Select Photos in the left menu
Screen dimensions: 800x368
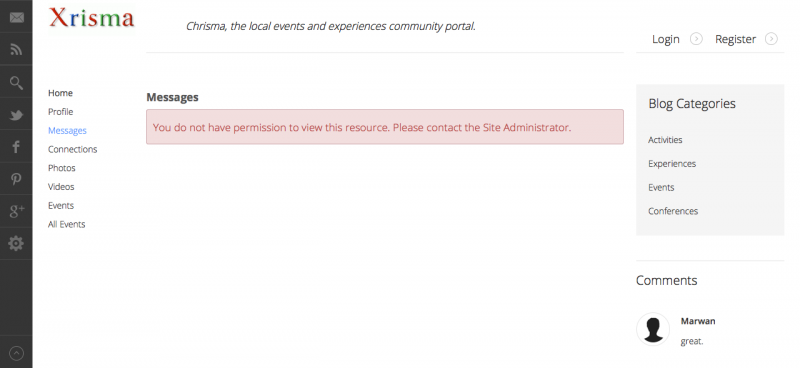pyautogui.click(x=62, y=168)
